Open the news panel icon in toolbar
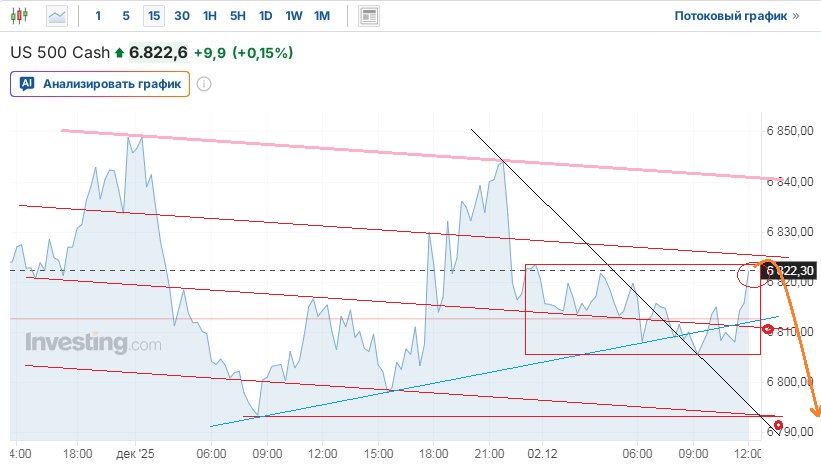Screen dimensions: 821x465 369,16
